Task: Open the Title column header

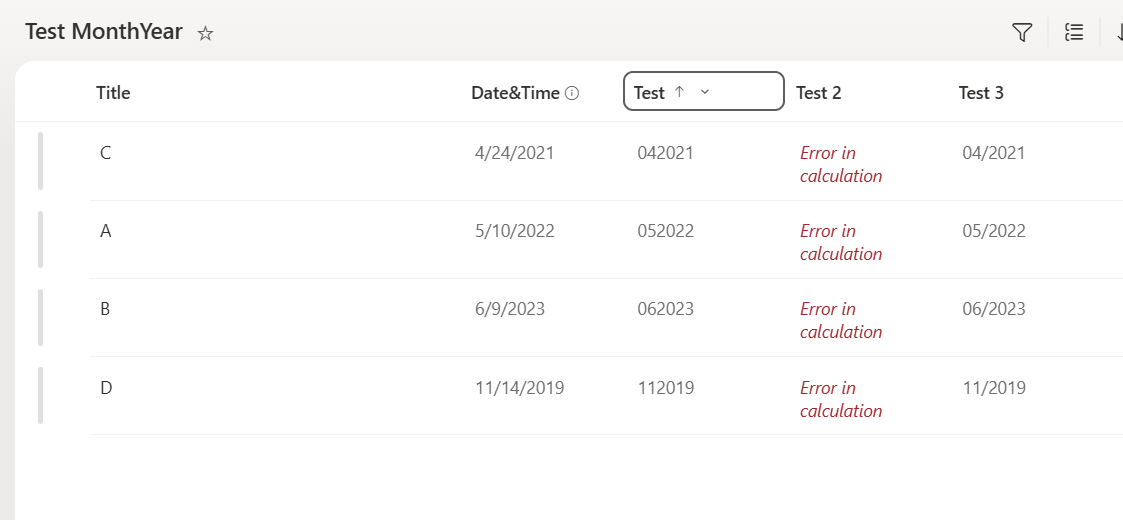Action: [113, 92]
